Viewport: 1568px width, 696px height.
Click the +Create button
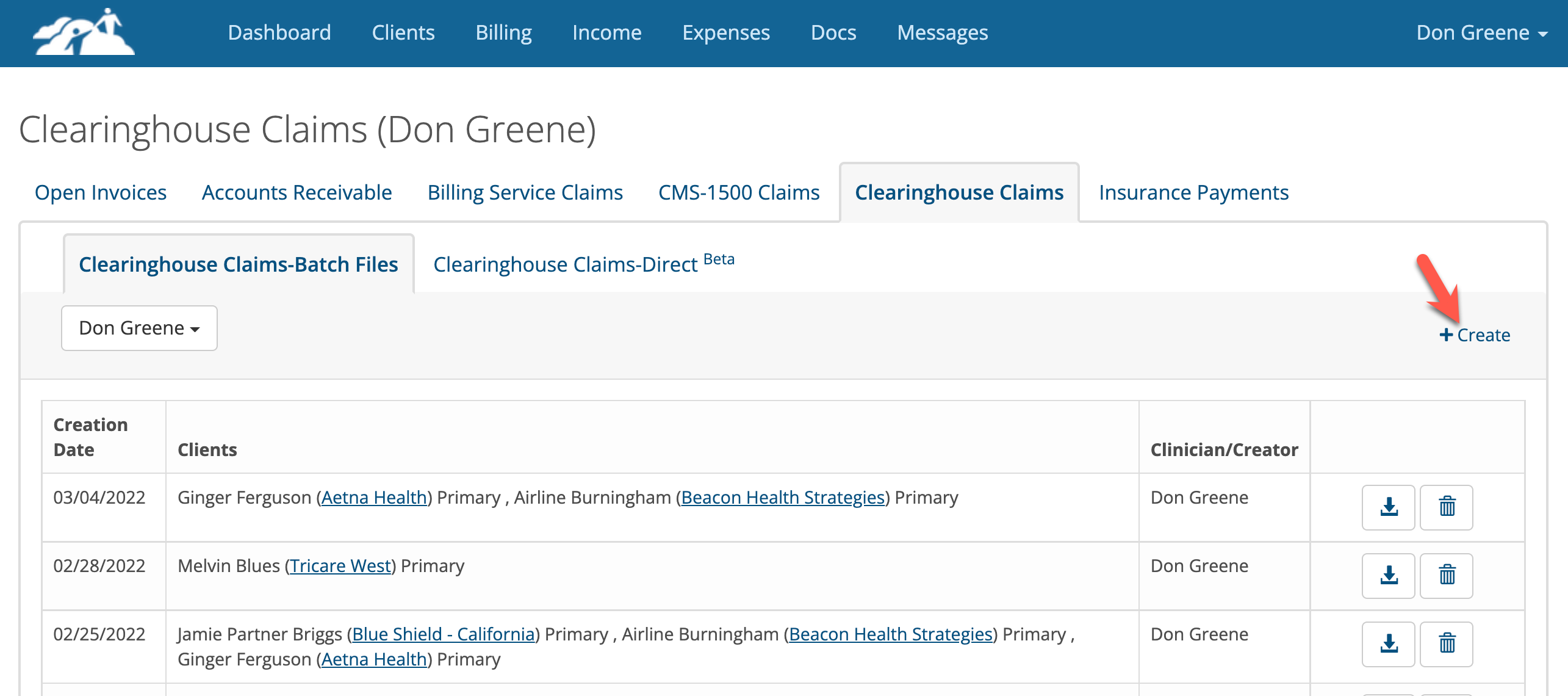point(1476,335)
